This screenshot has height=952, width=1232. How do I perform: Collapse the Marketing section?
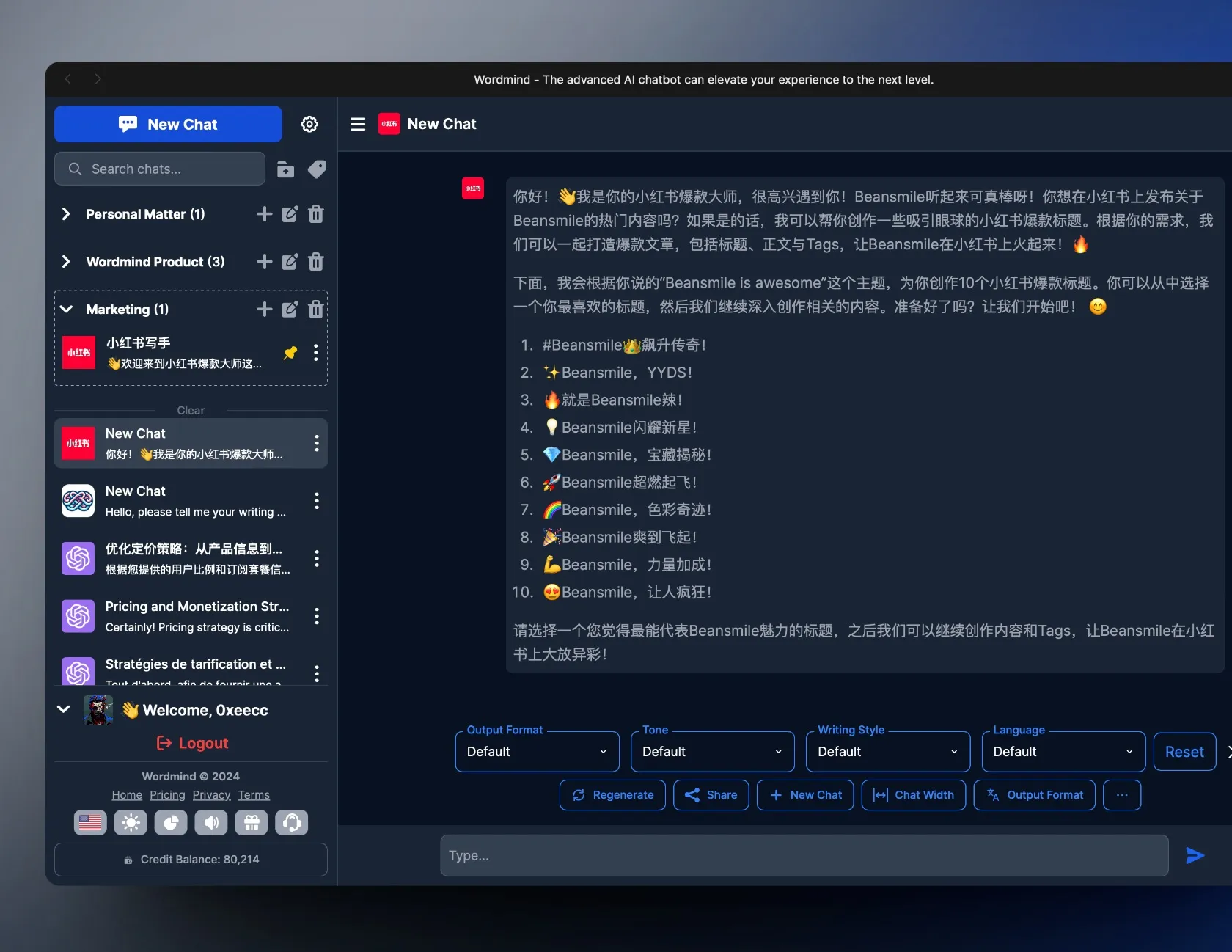point(65,310)
